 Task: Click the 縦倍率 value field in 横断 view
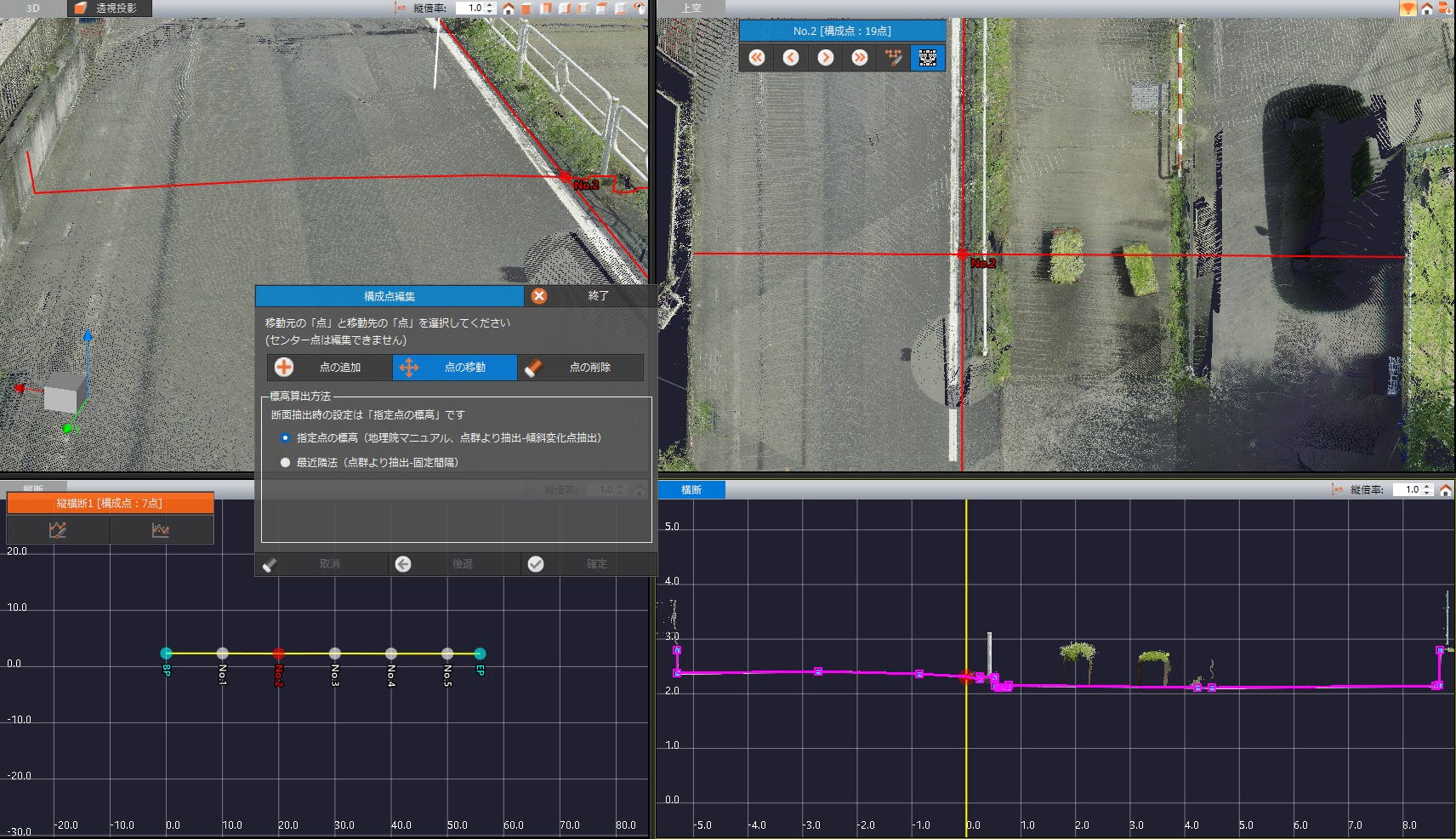1408,489
